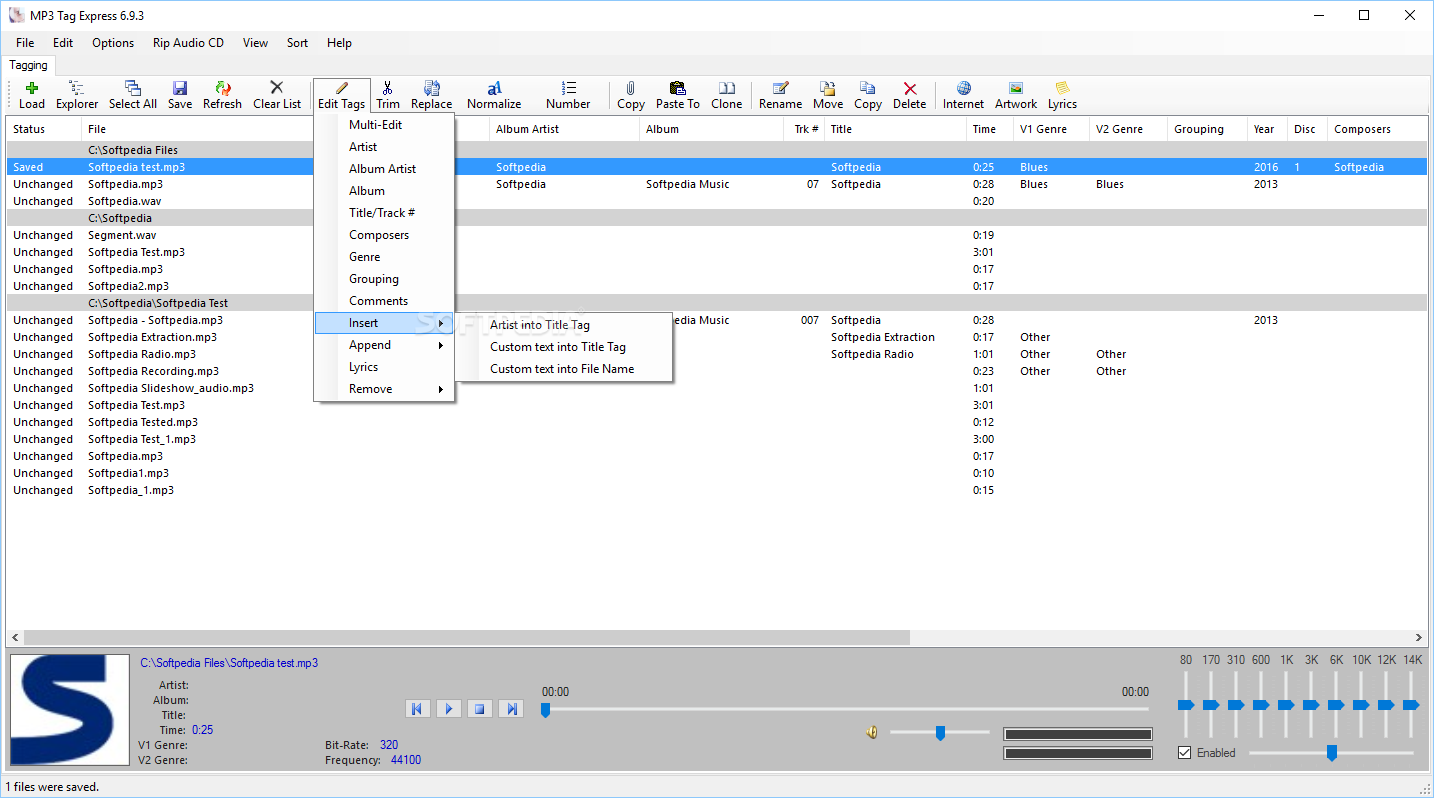Stop playback in the player
1434x798 pixels.
click(480, 708)
